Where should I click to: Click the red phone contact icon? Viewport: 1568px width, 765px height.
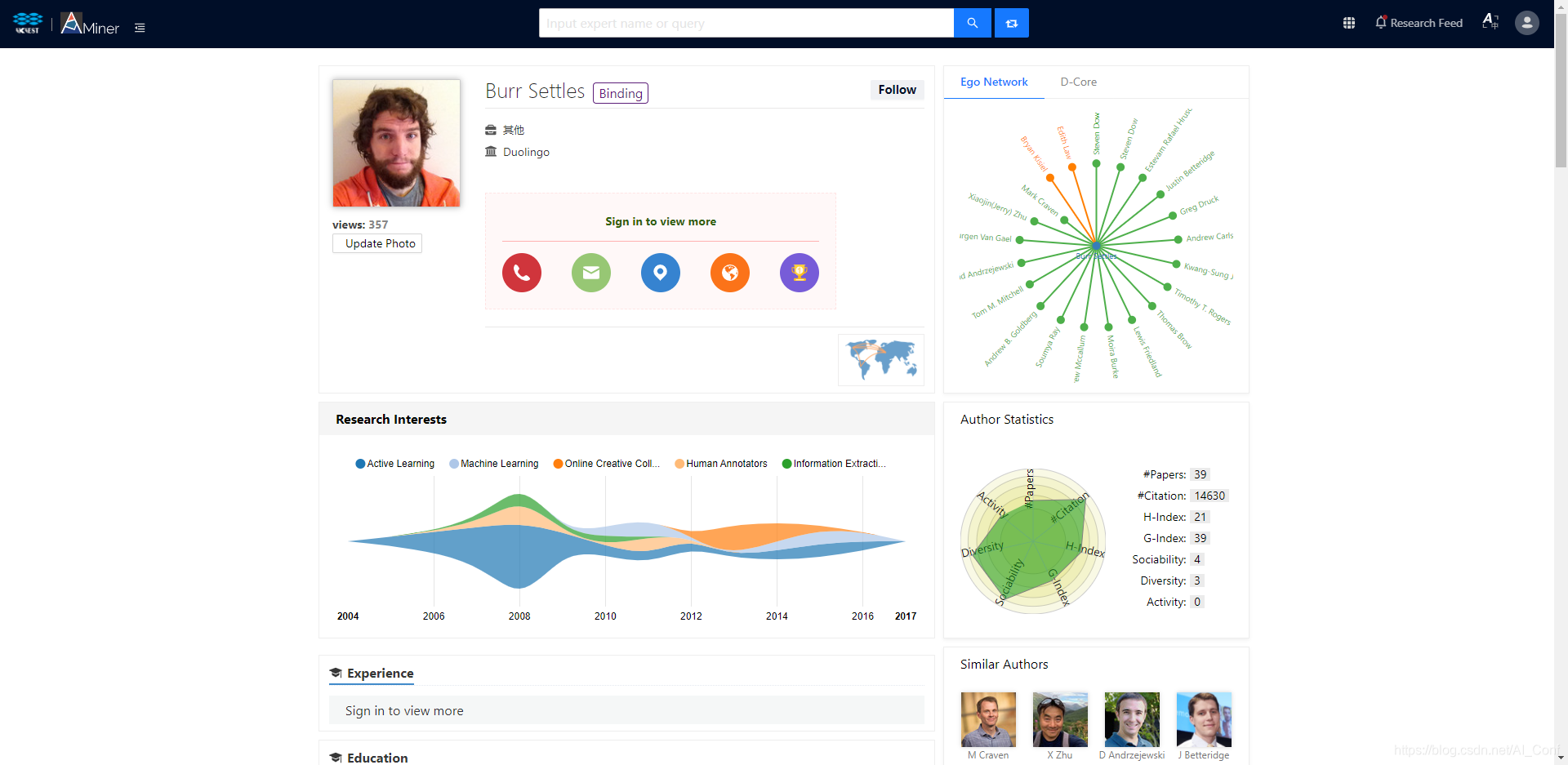(x=522, y=273)
